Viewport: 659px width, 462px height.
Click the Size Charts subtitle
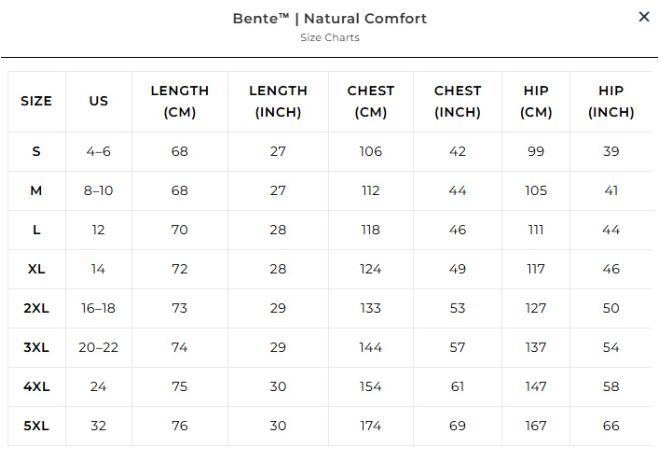(x=330, y=37)
